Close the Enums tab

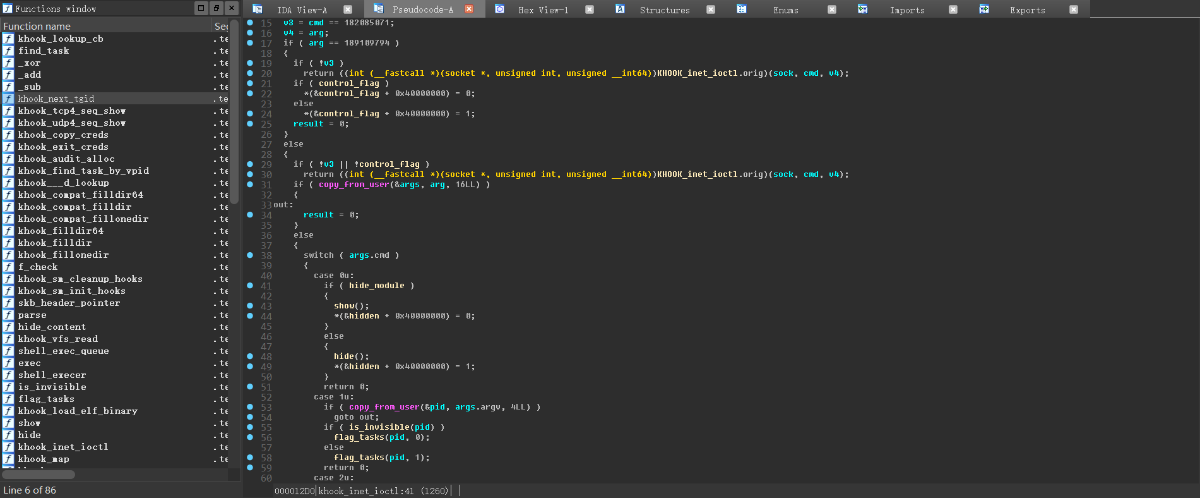click(x=831, y=9)
